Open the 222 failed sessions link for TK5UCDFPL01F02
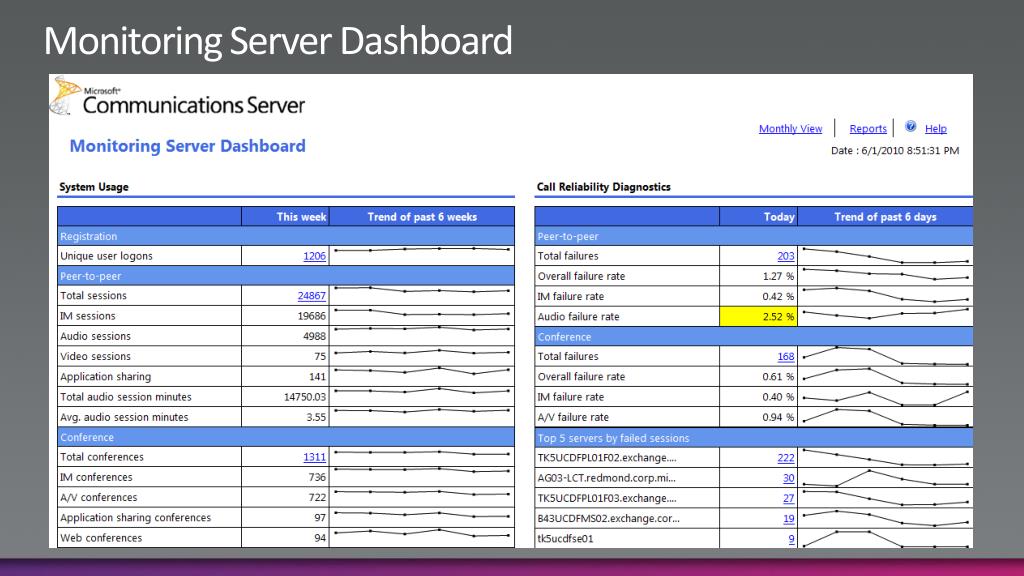The image size is (1024, 576). tap(786, 458)
